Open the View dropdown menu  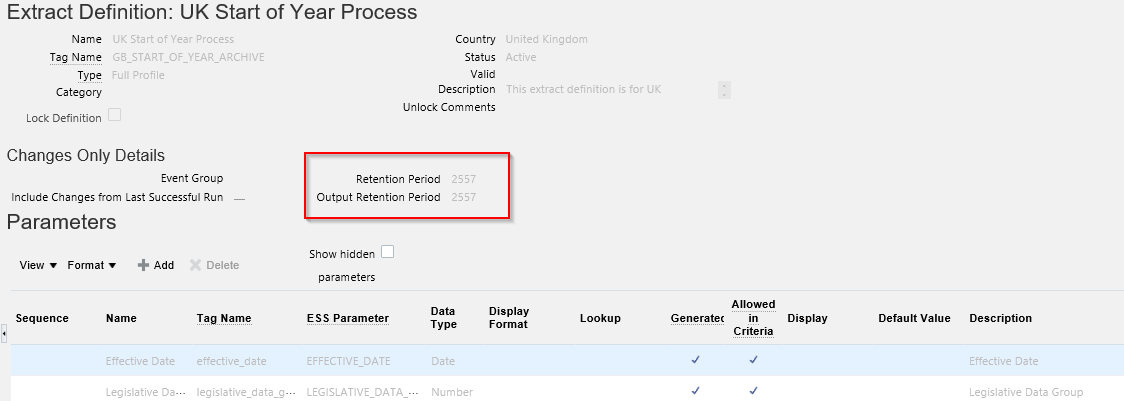tap(38, 265)
